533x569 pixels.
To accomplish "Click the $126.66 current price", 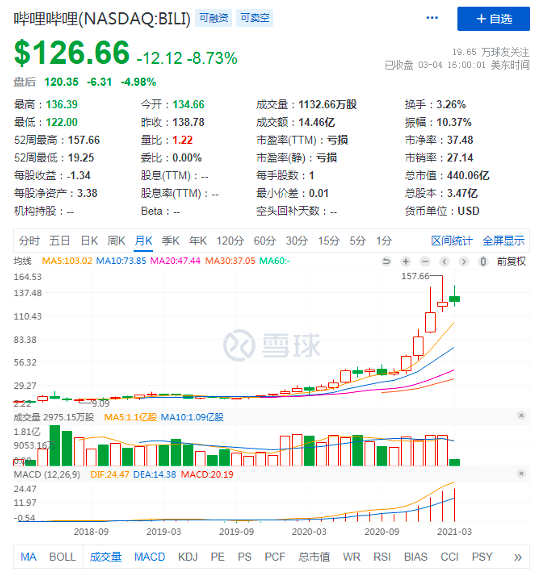I will tap(72, 53).
